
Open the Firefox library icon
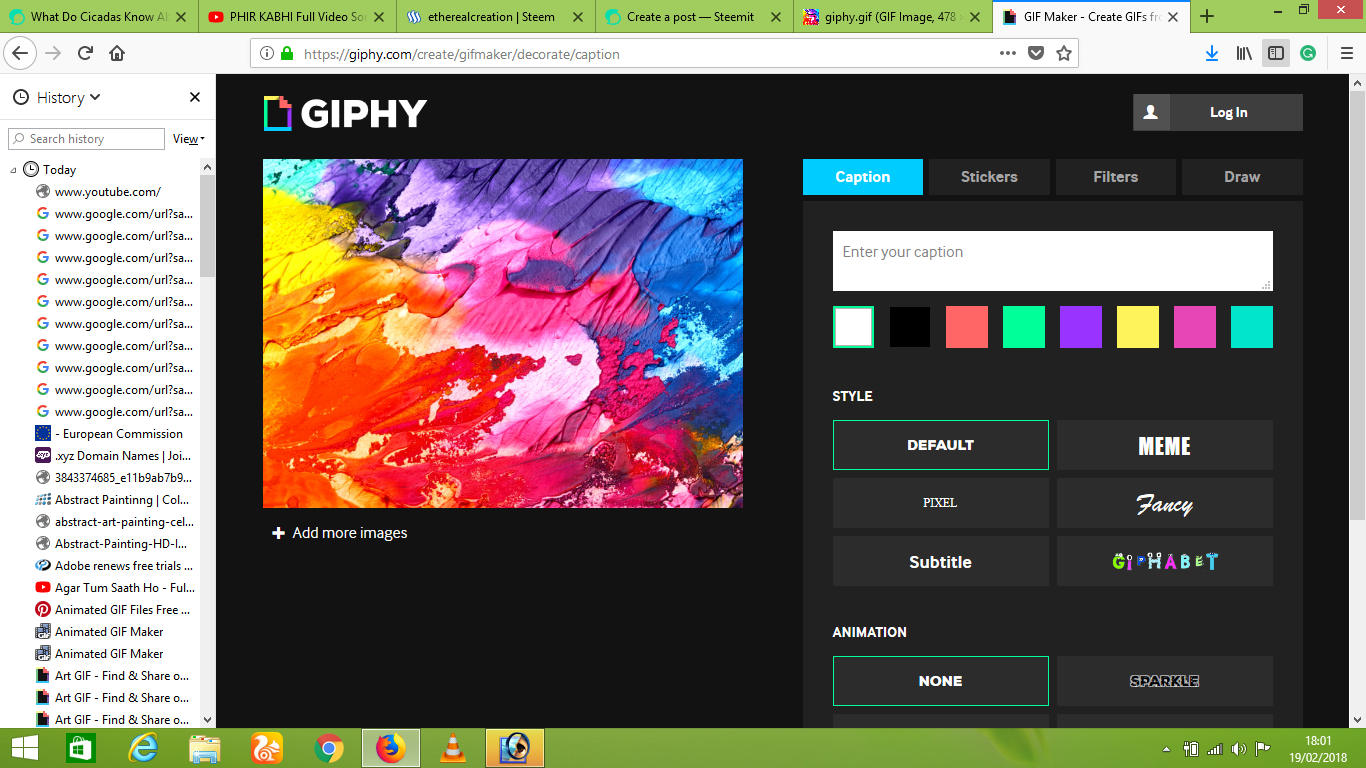(1243, 55)
